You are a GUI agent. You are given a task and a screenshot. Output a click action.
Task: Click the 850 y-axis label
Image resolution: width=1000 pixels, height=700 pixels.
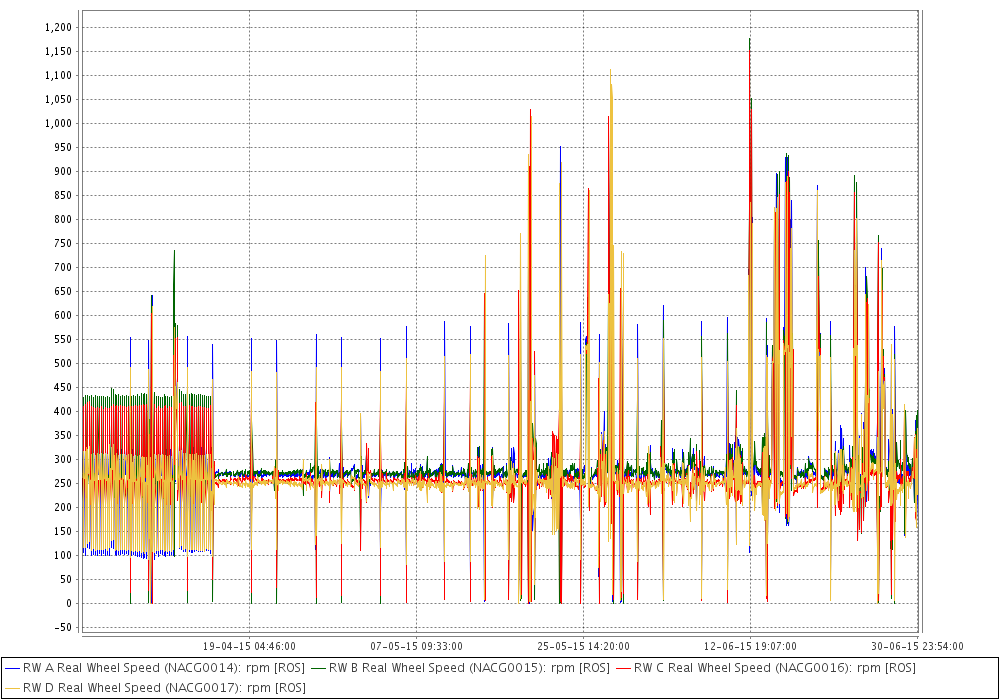tap(62, 196)
